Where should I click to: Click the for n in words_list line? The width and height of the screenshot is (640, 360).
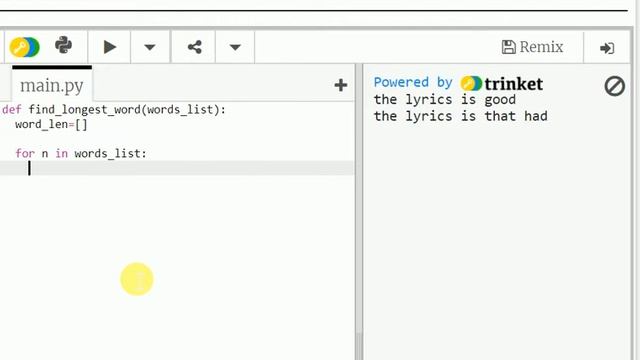pos(81,153)
